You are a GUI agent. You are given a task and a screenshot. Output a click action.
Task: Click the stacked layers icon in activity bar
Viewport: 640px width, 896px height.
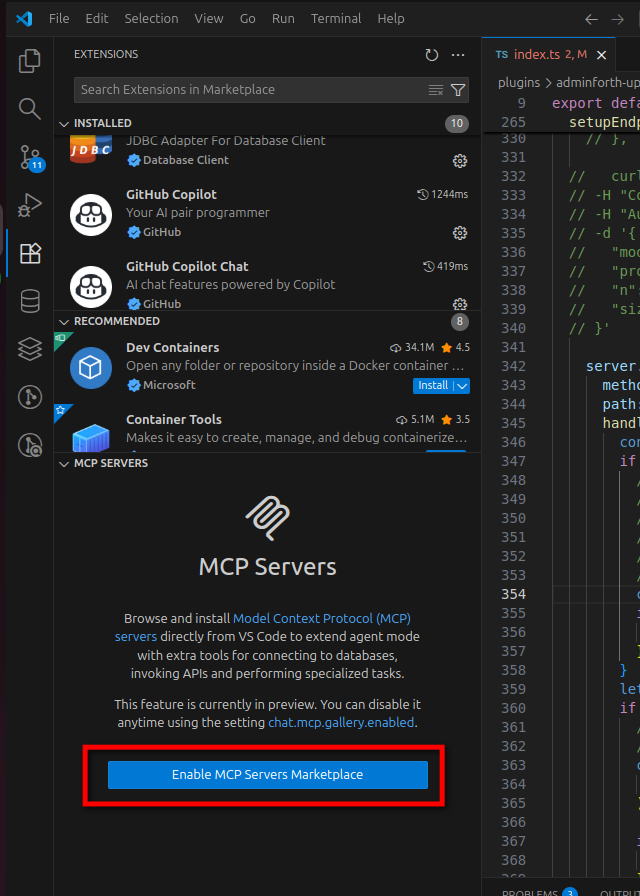pos(30,349)
